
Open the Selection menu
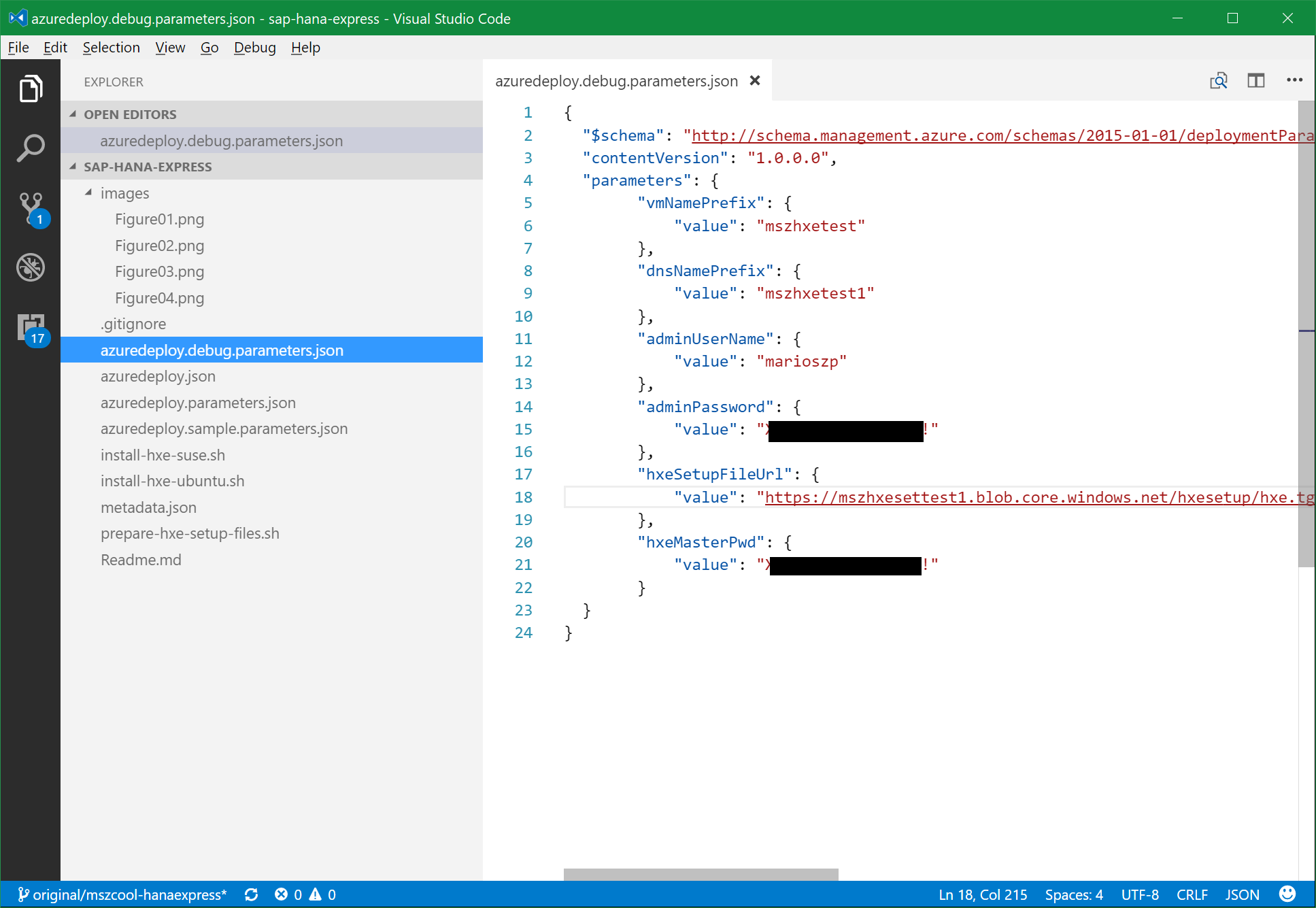click(111, 48)
